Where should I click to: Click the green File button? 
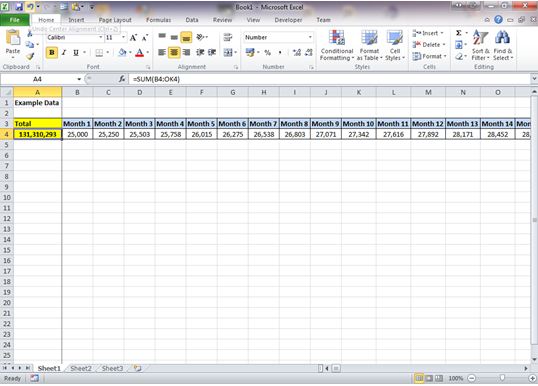point(14,20)
